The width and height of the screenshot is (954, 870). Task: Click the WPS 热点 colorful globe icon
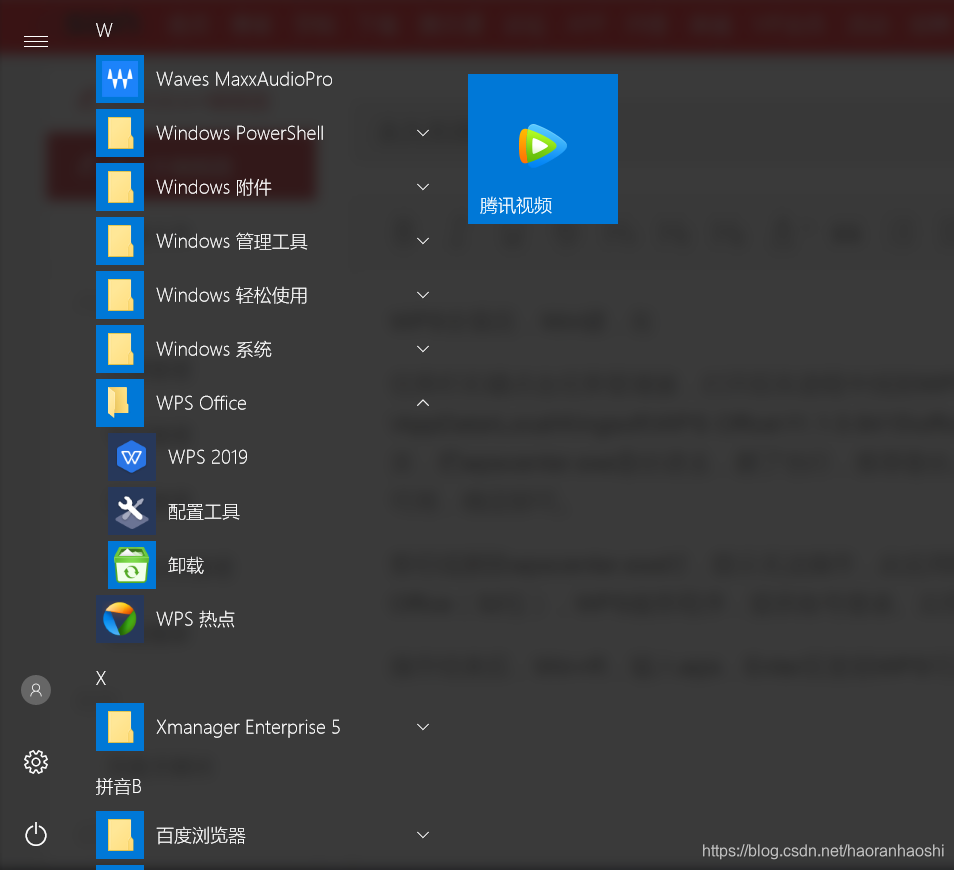120,619
